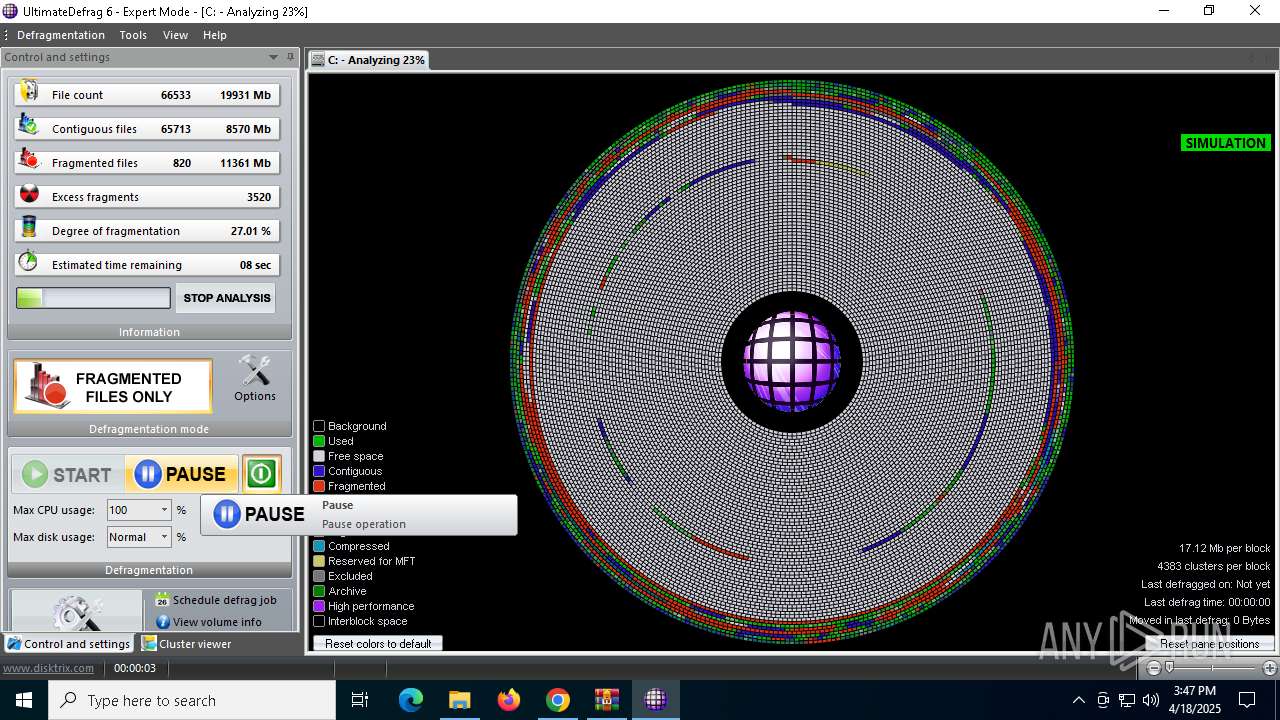The width and height of the screenshot is (1280, 720).
Task: Click the zoom in plus icon
Action: [x=1270, y=668]
